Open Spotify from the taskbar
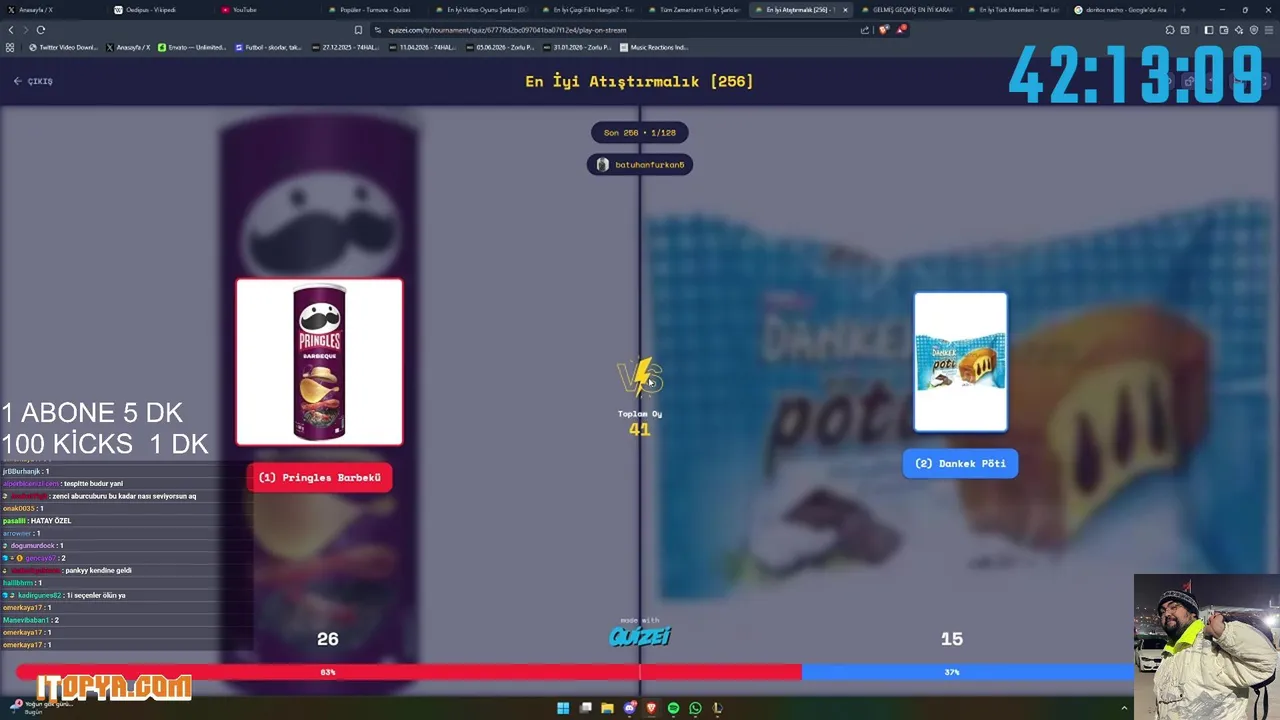The height and width of the screenshot is (720, 1280). pos(673,708)
